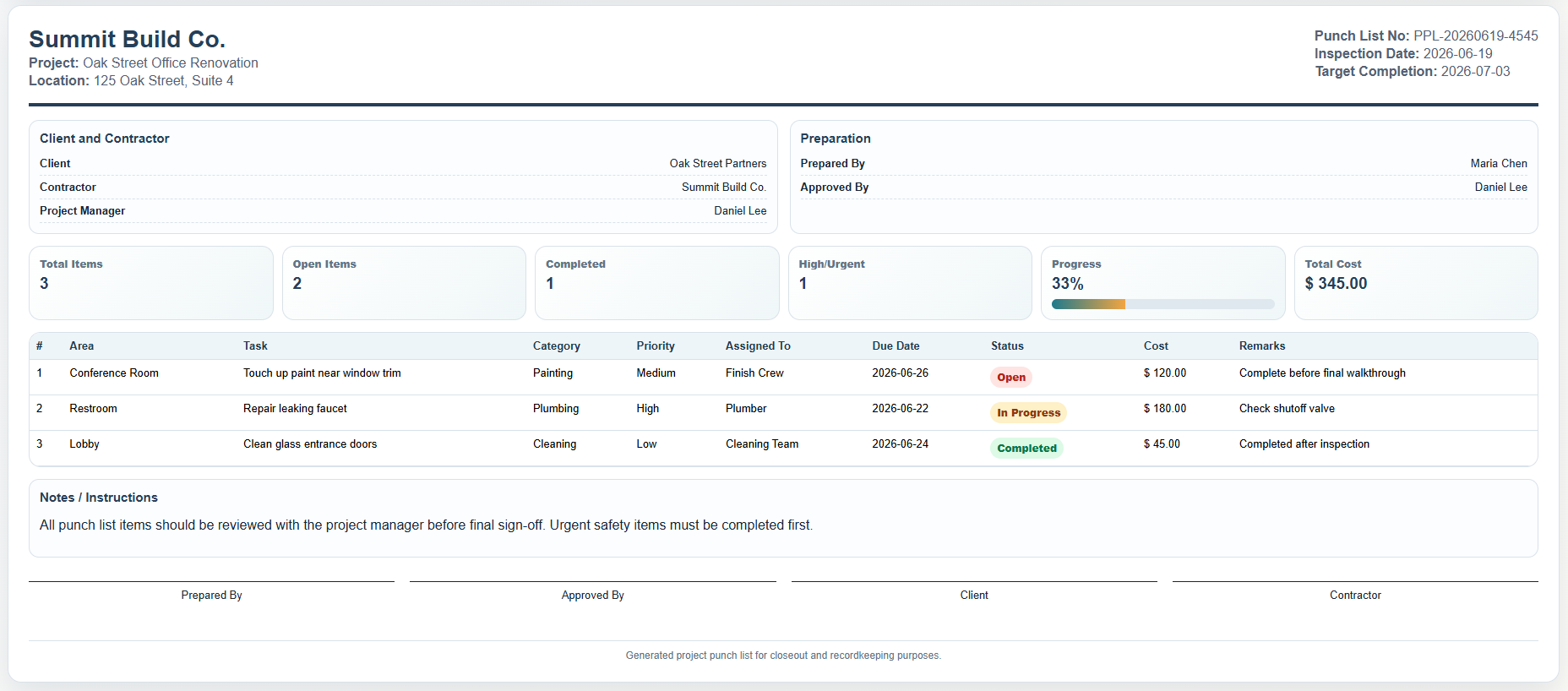Click the Cleaning Team assignee cell
The height and width of the screenshot is (691, 1568).
click(x=762, y=444)
